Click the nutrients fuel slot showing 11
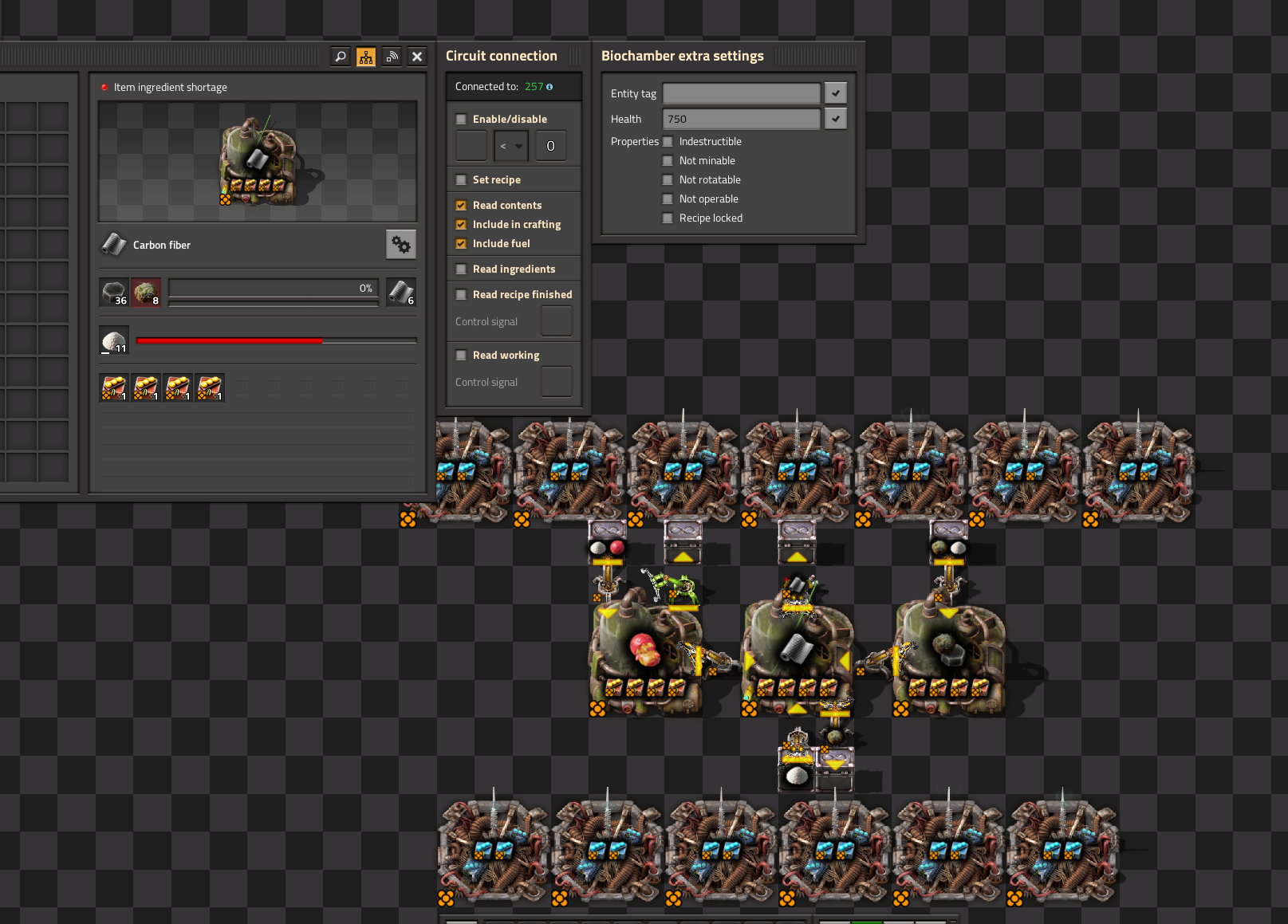Image resolution: width=1288 pixels, height=924 pixels. click(x=114, y=340)
